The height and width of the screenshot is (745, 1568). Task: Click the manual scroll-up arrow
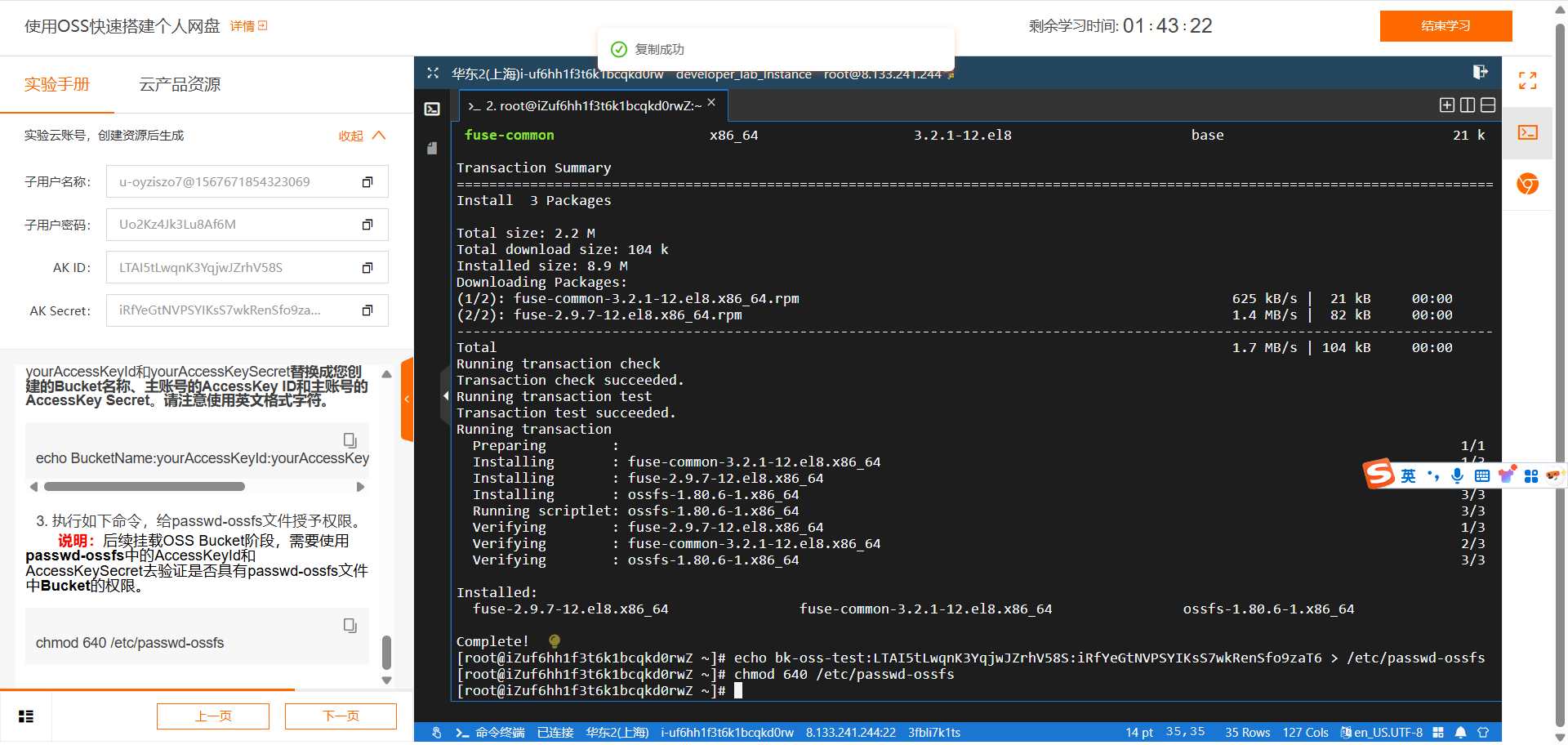pos(387,374)
